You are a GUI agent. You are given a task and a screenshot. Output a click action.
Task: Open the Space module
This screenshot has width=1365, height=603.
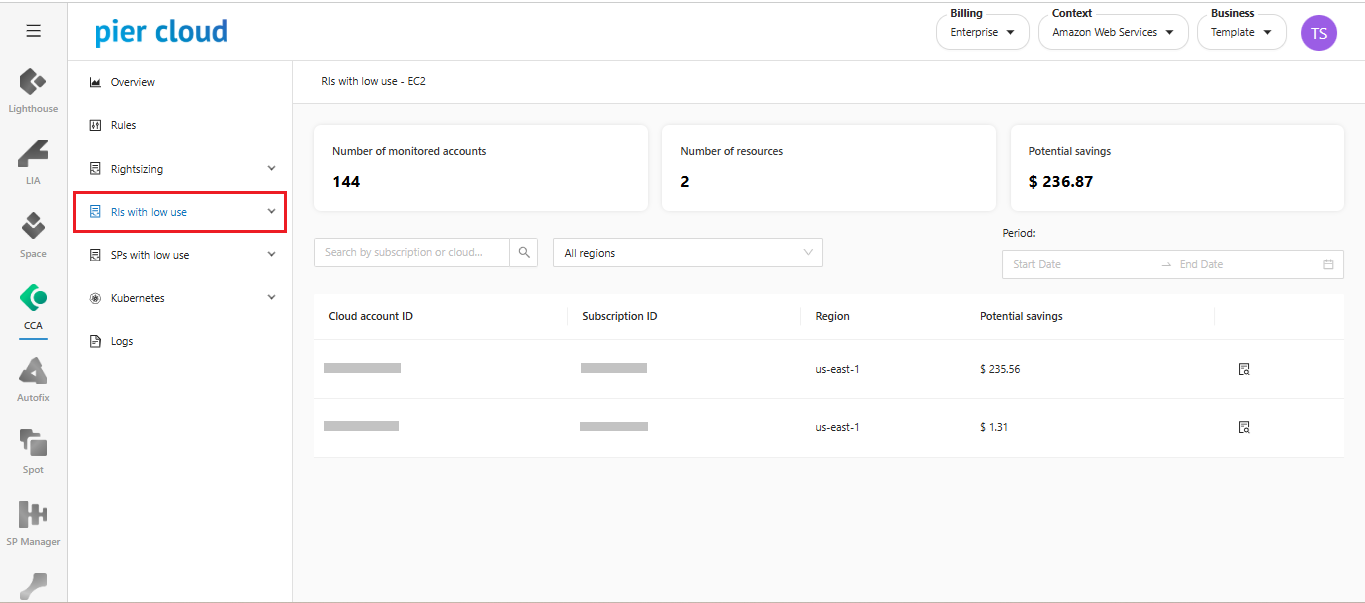pyautogui.click(x=33, y=233)
